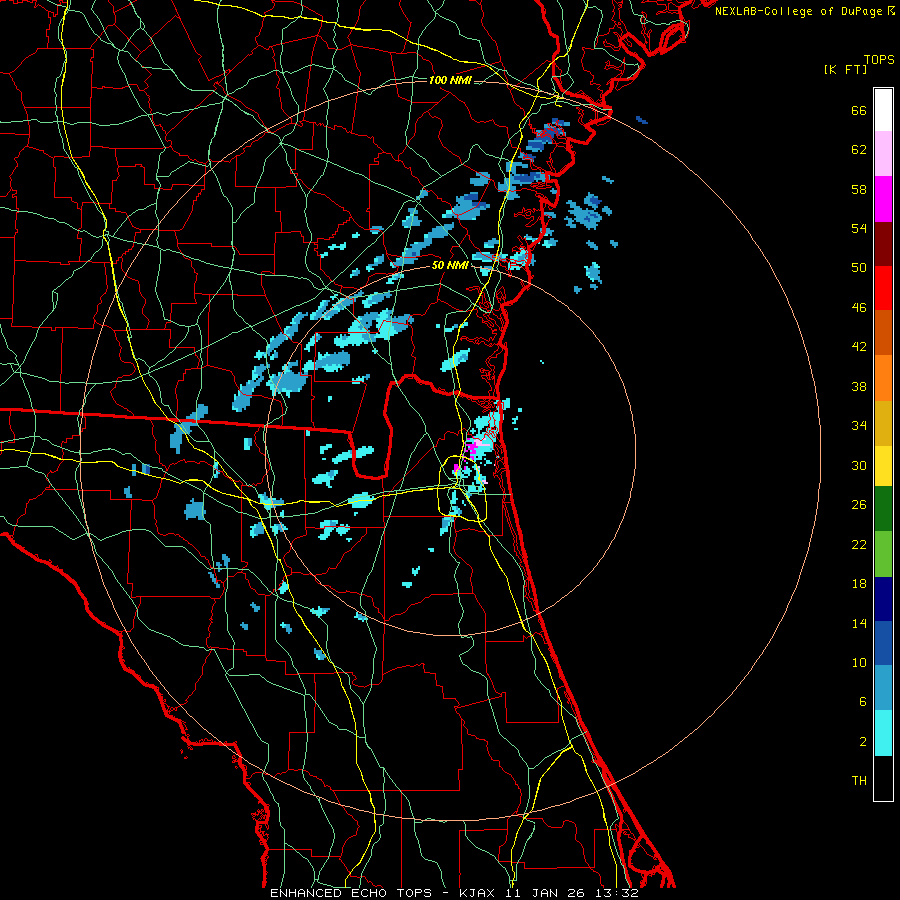Screen dimensions: 900x900
Task: Click the "TH" threshold label
Action: (x=859, y=781)
